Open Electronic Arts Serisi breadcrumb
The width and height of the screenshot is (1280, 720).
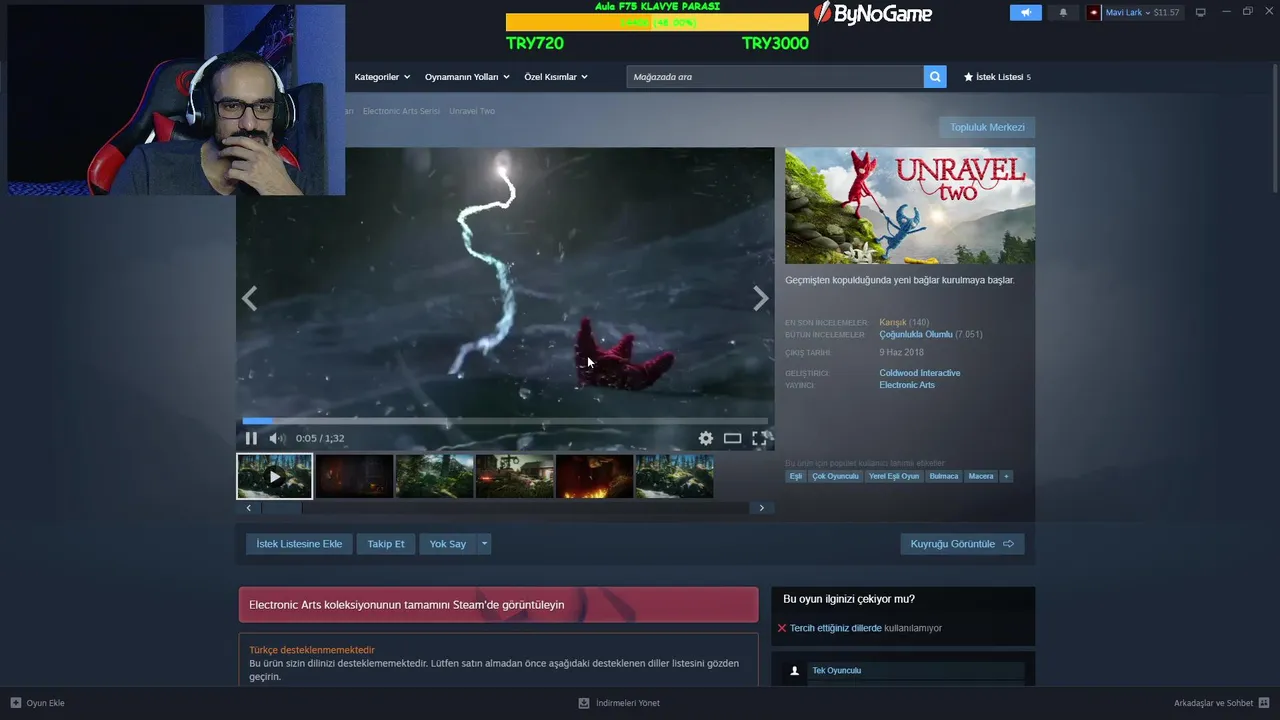click(401, 111)
